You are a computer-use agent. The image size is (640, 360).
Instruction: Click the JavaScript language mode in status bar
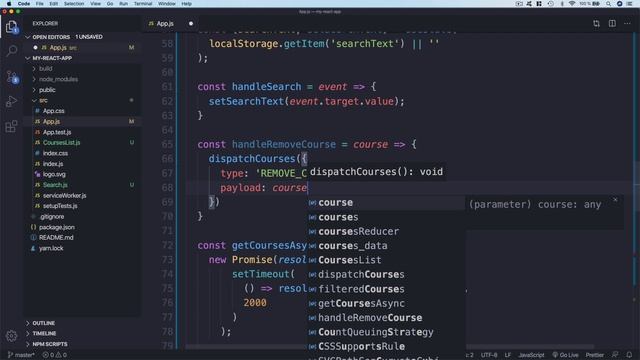tap(531, 355)
